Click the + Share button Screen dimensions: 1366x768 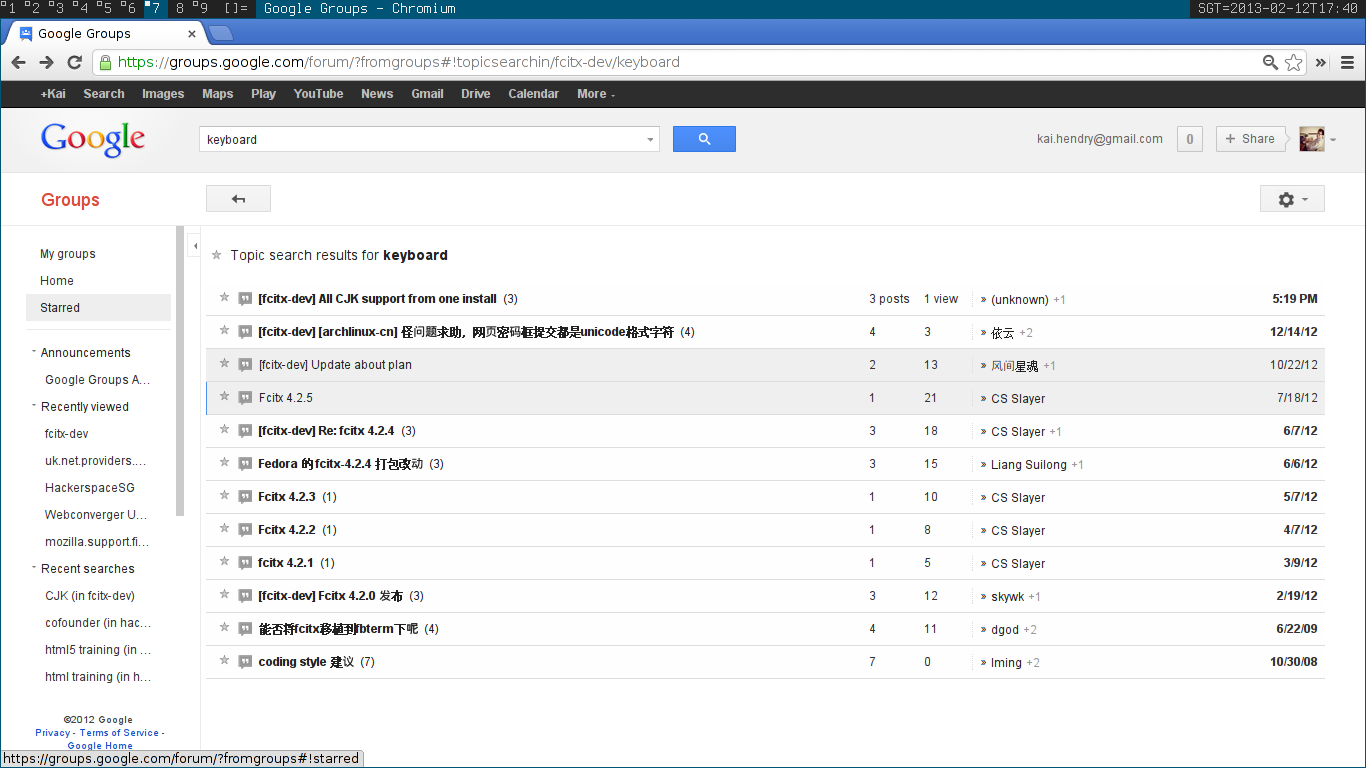click(x=1250, y=139)
